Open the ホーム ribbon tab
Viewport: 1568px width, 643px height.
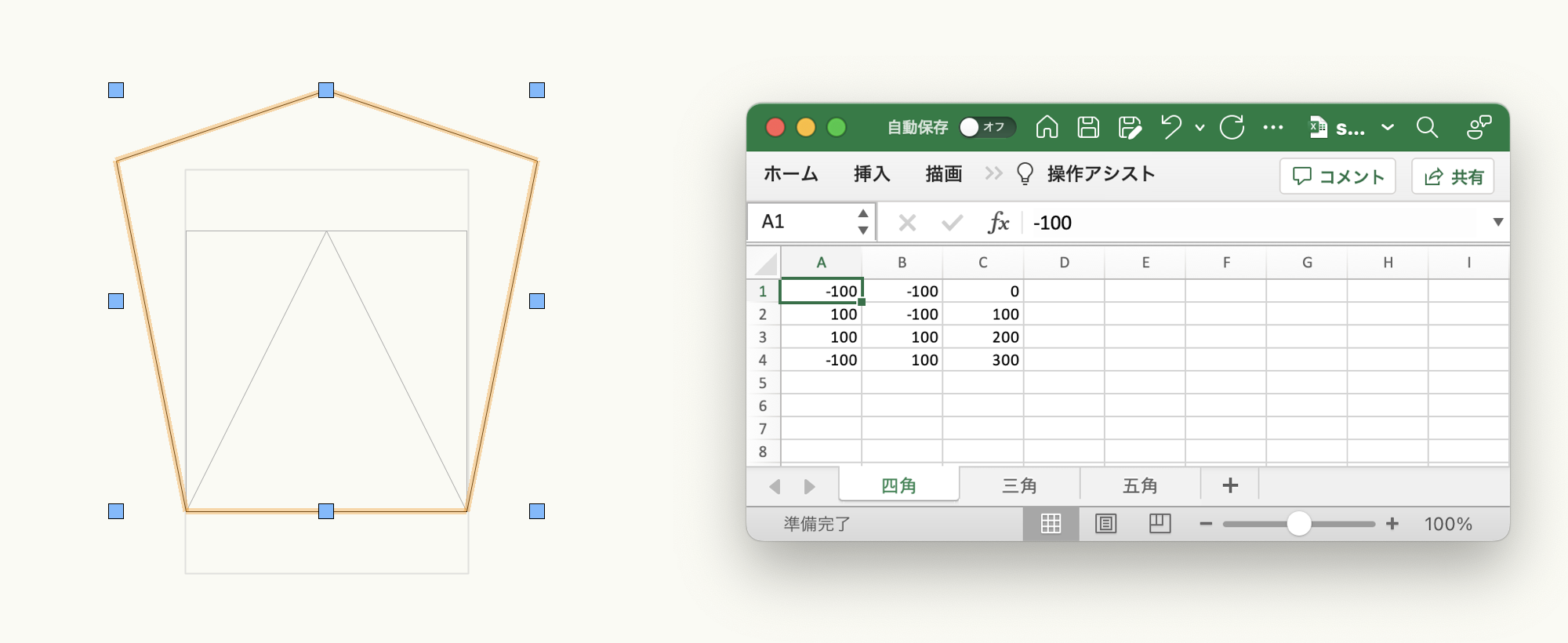(x=790, y=174)
